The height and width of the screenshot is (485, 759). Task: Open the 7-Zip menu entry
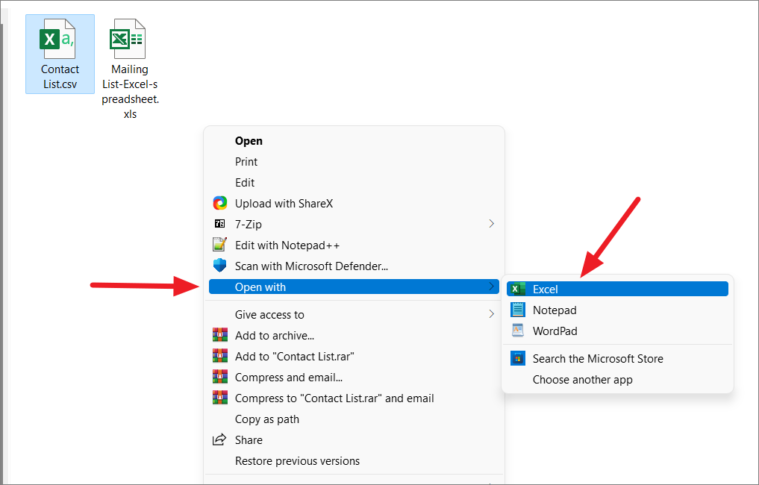[354, 224]
